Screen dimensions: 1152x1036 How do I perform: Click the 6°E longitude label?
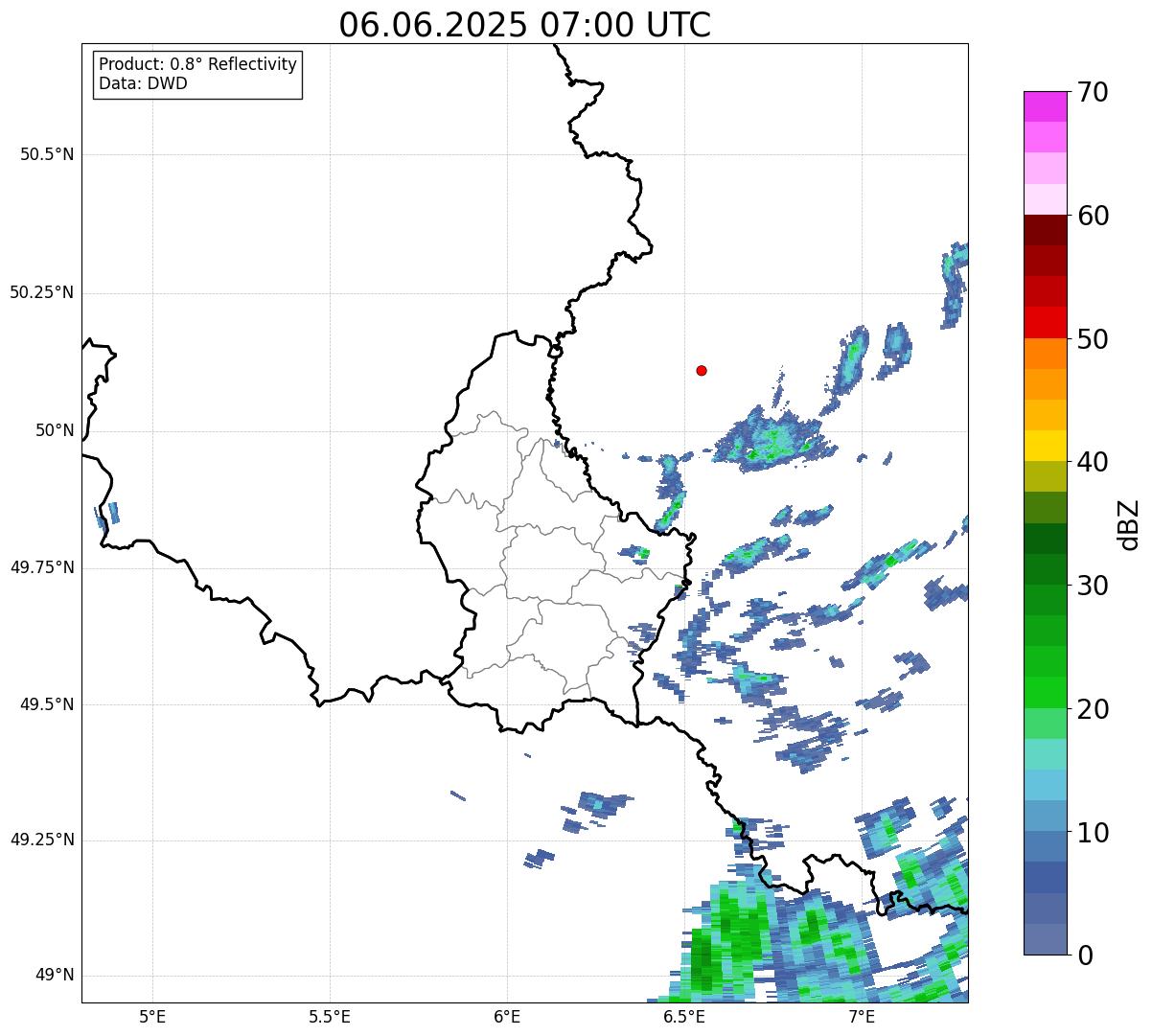(507, 1016)
